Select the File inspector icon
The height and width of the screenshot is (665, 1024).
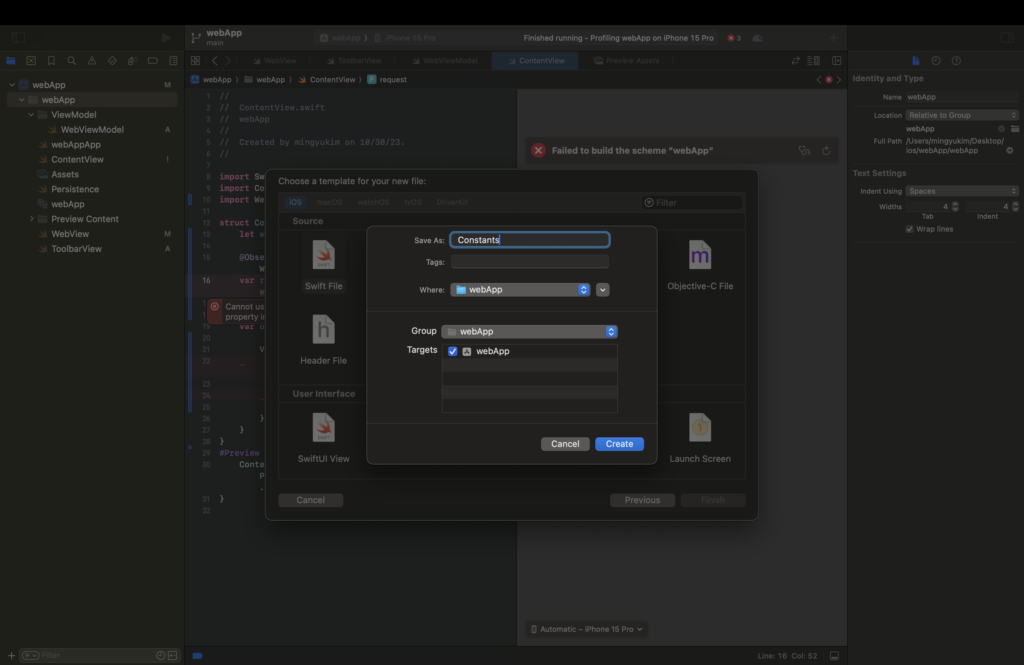pyautogui.click(x=916, y=61)
